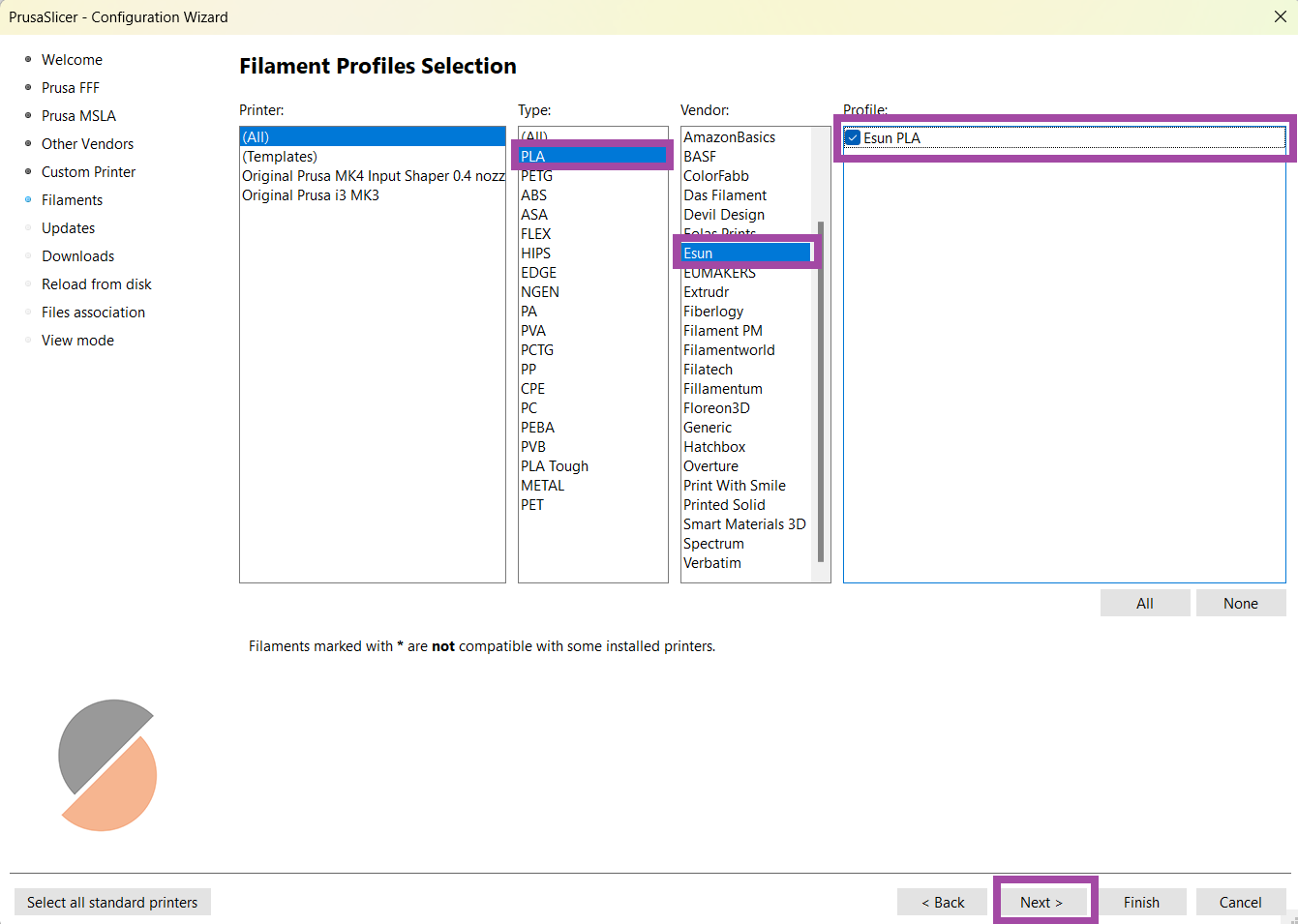The image size is (1298, 924).
Task: Click the Vendor list scrollbar
Action: click(x=821, y=387)
